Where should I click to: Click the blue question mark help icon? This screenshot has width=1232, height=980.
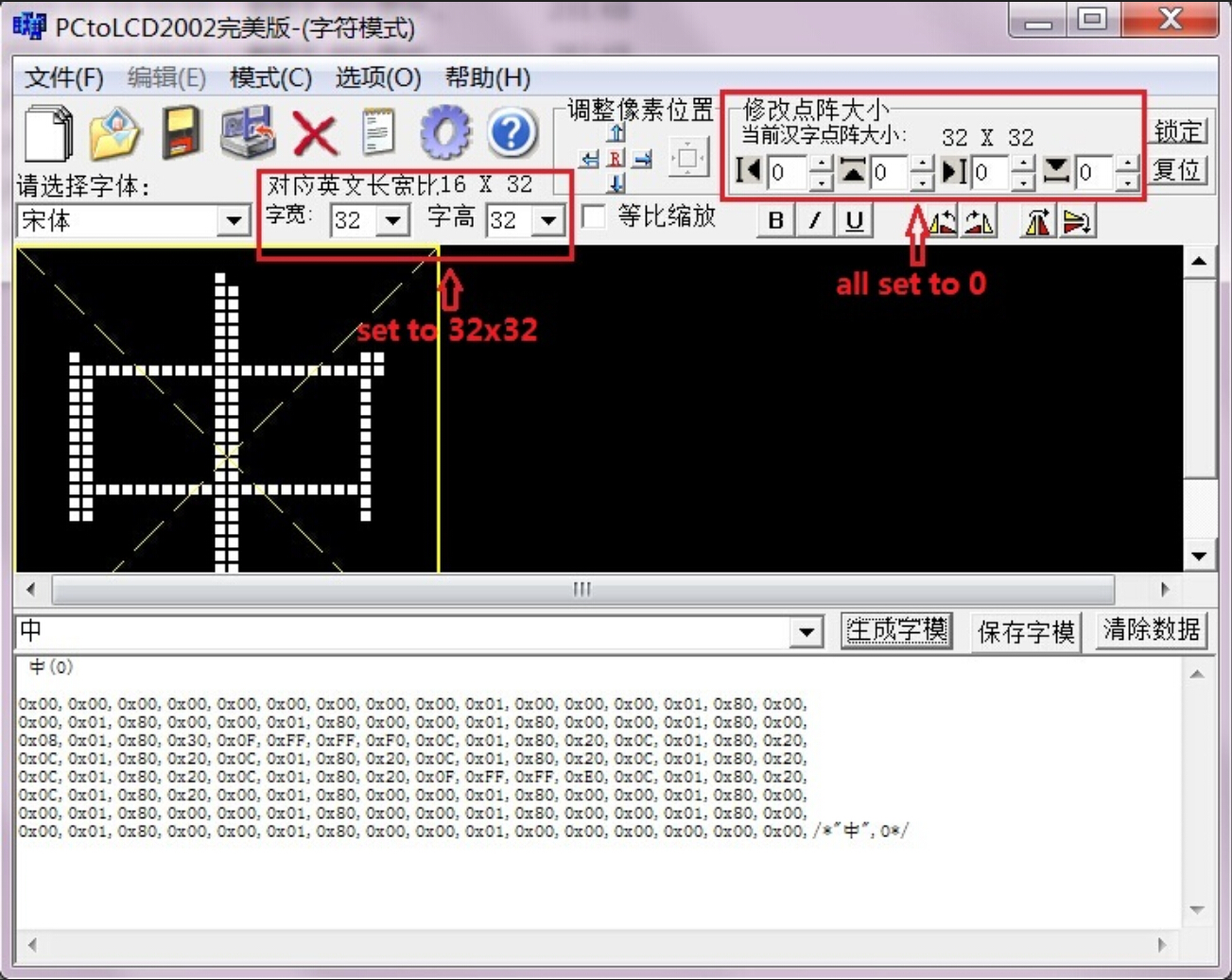click(512, 133)
